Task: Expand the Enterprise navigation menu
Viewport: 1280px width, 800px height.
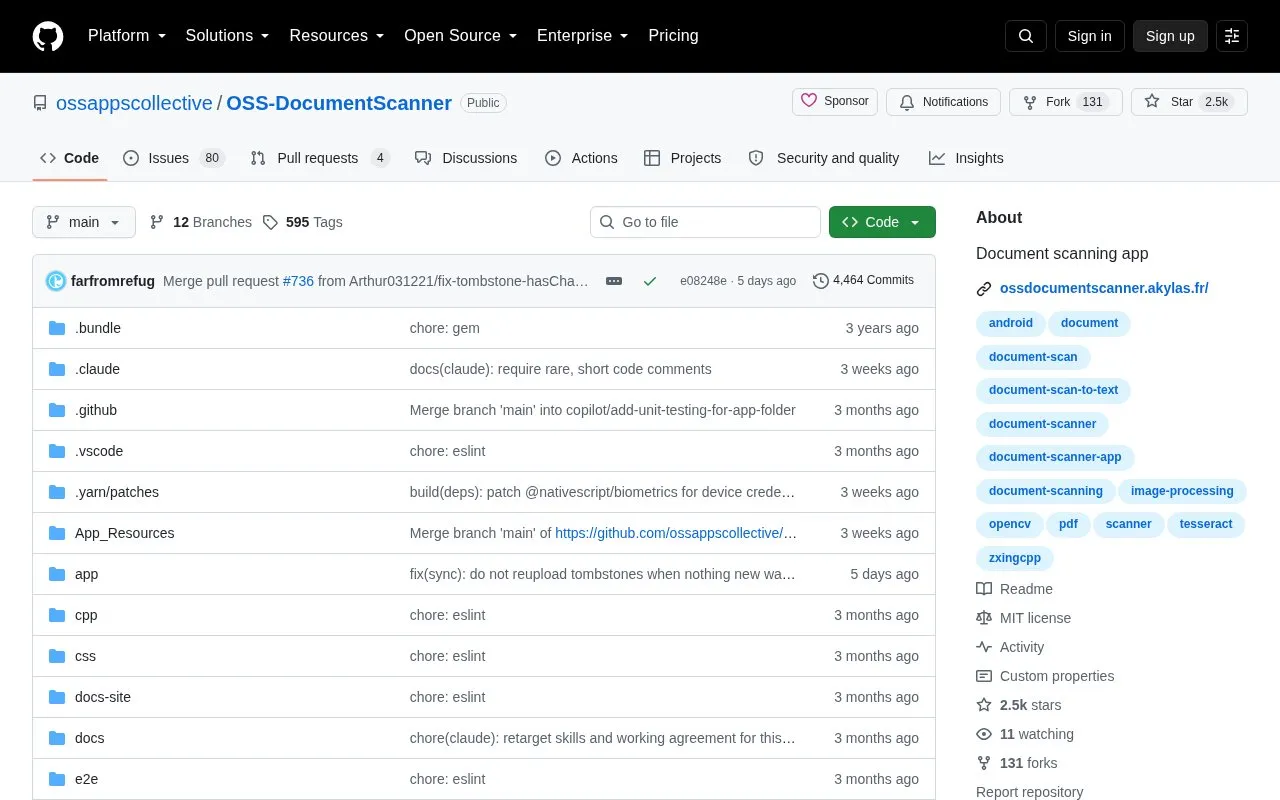Action: 583,36
